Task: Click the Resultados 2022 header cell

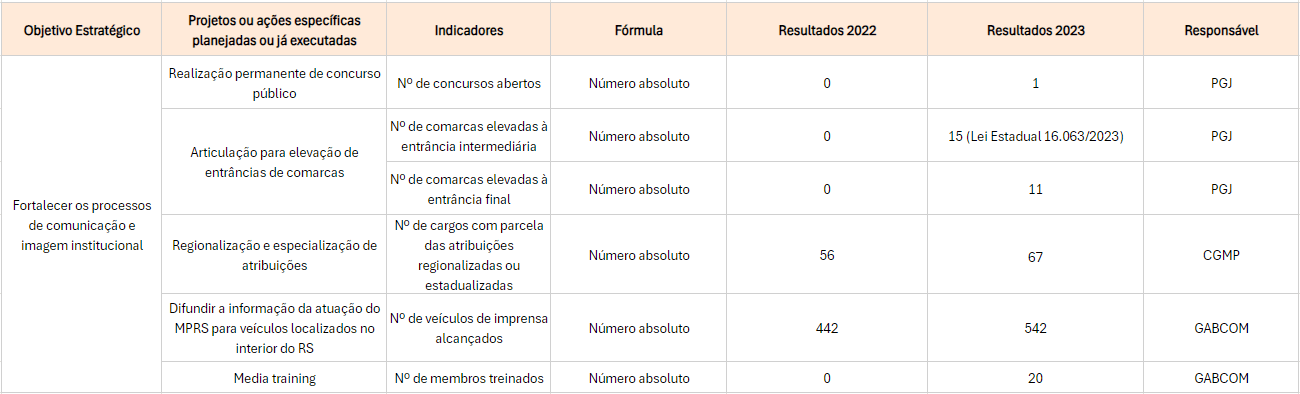Action: pyautogui.click(x=827, y=30)
